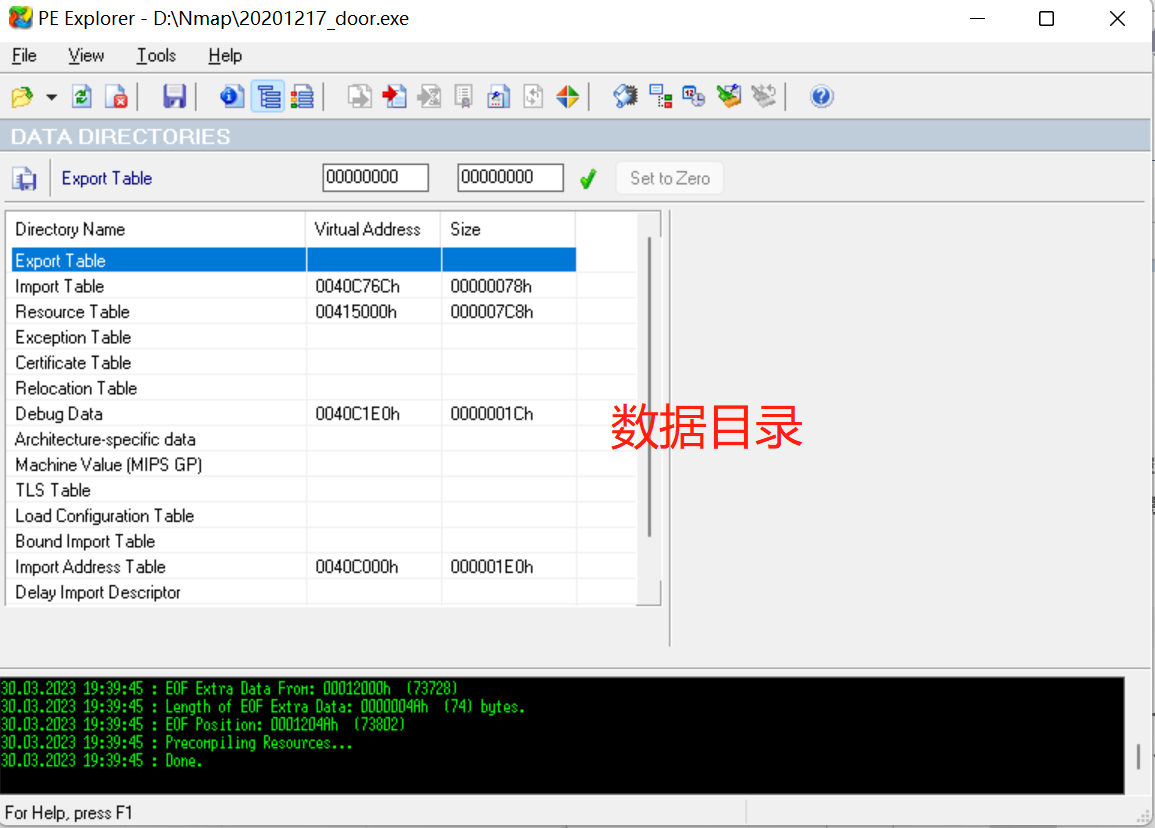Select the Import Address Table row
The width and height of the screenshot is (1155, 828).
[293, 567]
